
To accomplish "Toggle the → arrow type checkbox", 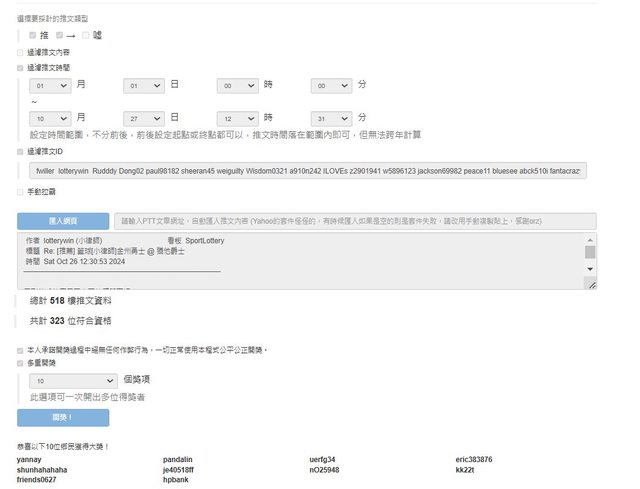I will [x=60, y=35].
